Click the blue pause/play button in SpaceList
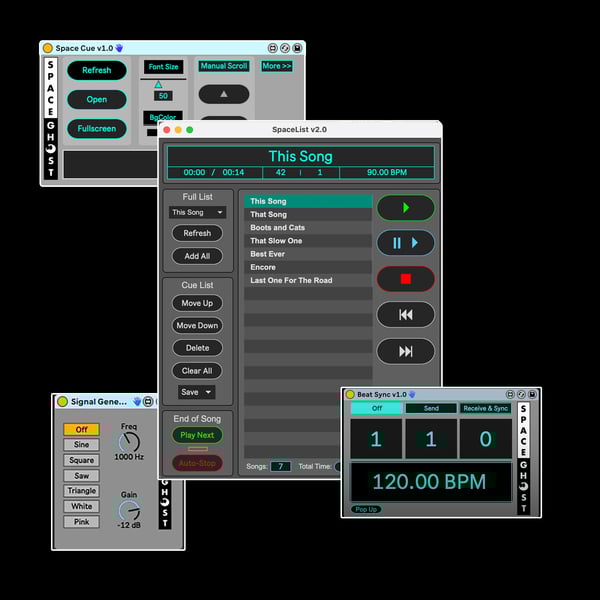Image resolution: width=600 pixels, height=600 pixels. pos(406,243)
